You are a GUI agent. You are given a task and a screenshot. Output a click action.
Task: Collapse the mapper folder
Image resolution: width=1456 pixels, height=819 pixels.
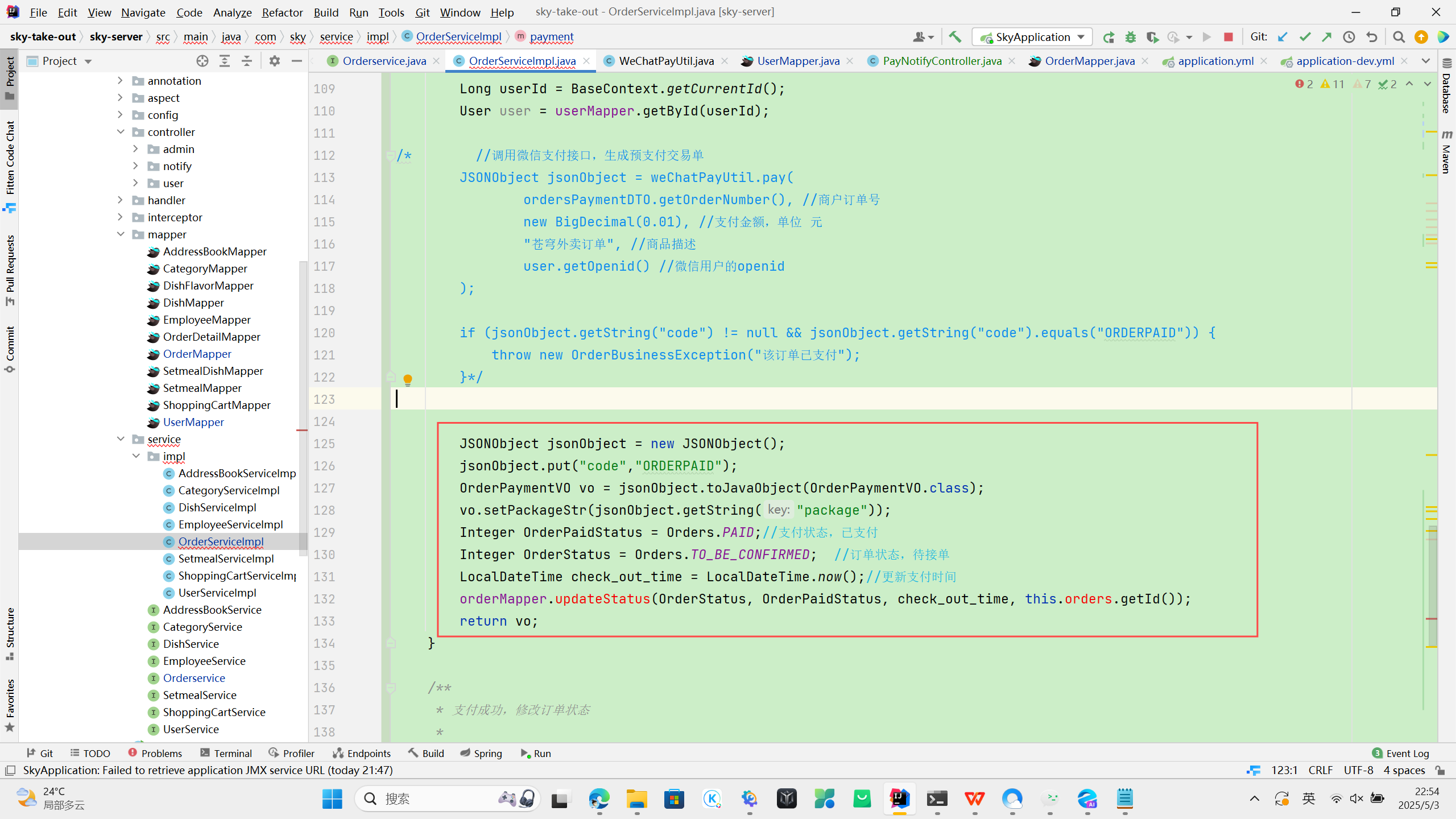121,234
